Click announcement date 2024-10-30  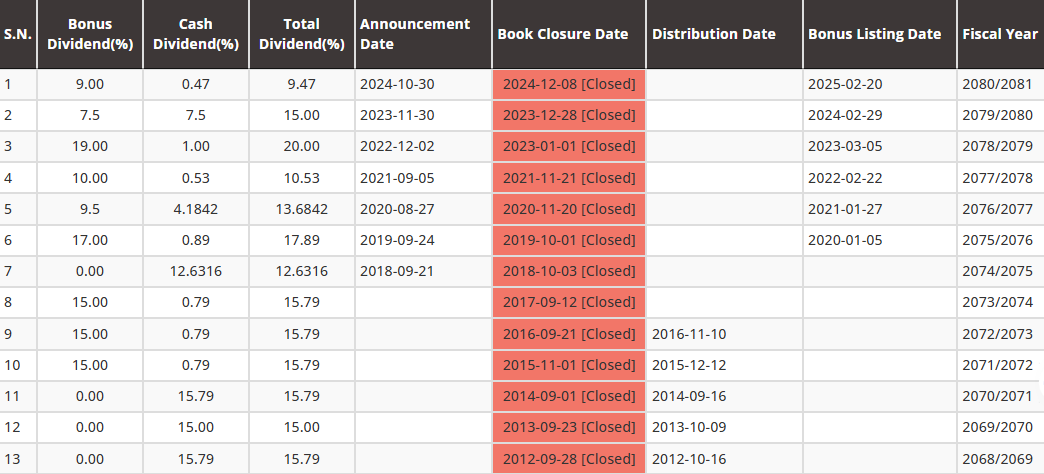pyautogui.click(x=397, y=84)
